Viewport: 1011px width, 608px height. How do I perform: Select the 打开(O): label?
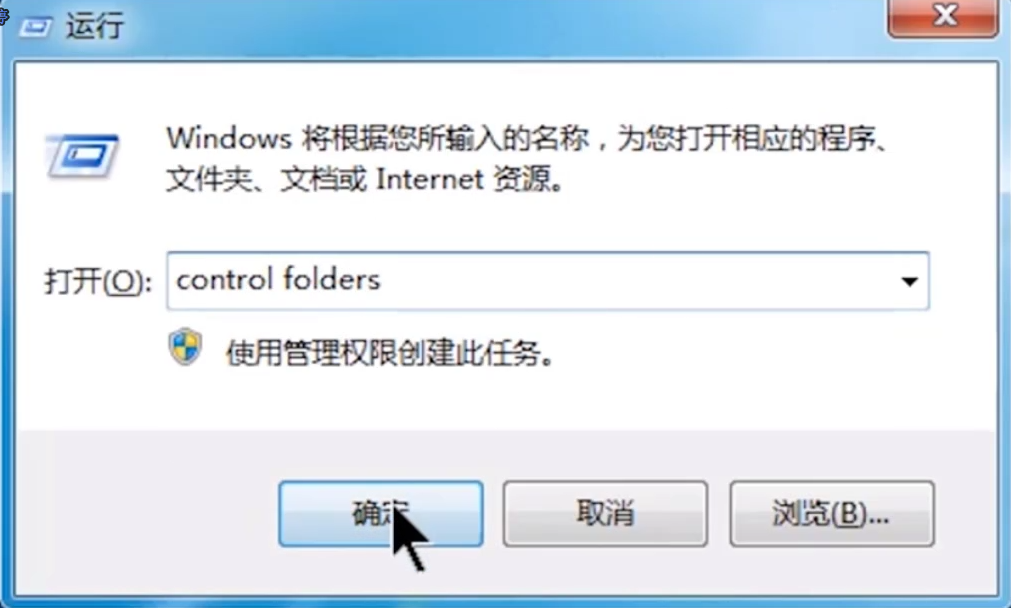tap(98, 282)
